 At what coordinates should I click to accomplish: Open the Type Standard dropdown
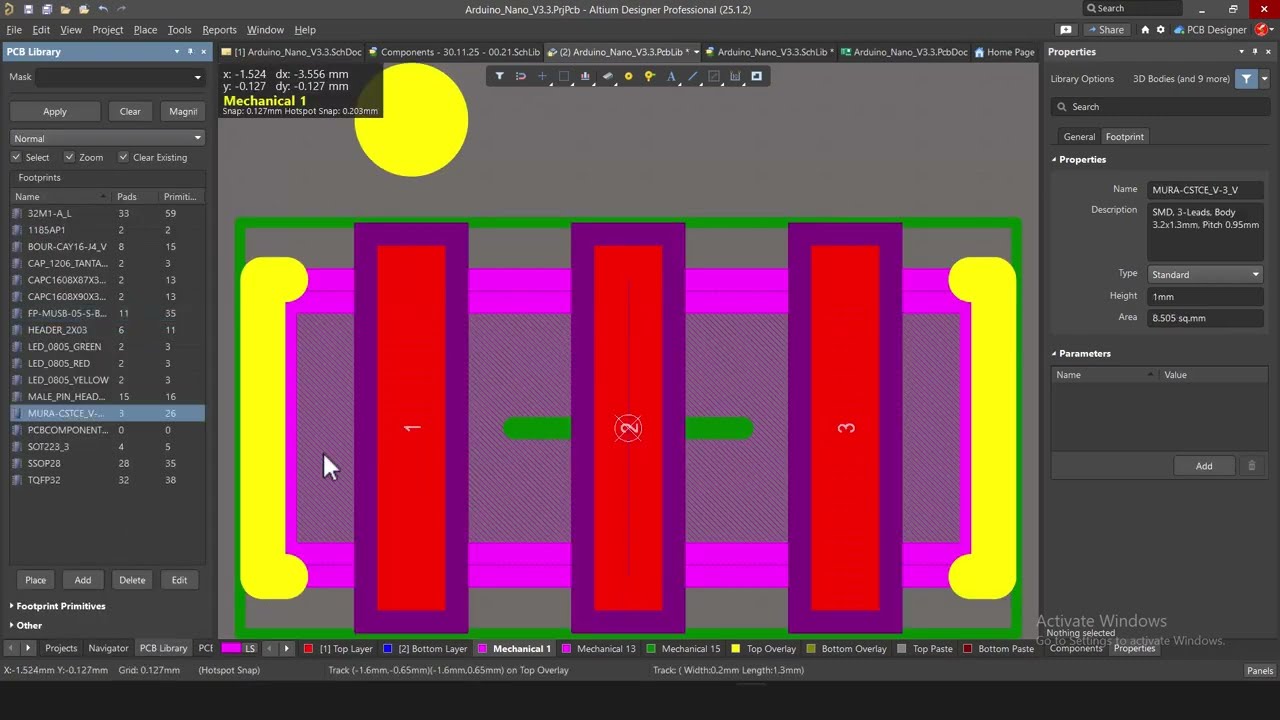1205,274
